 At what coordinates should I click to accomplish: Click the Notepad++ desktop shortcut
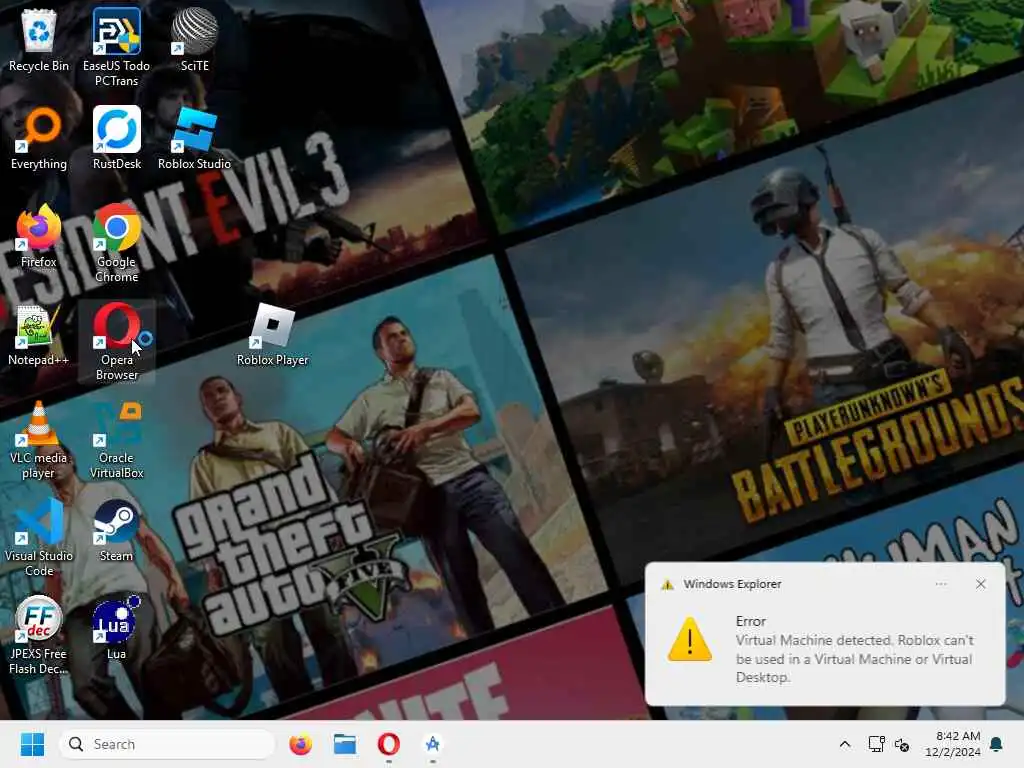[x=39, y=336]
